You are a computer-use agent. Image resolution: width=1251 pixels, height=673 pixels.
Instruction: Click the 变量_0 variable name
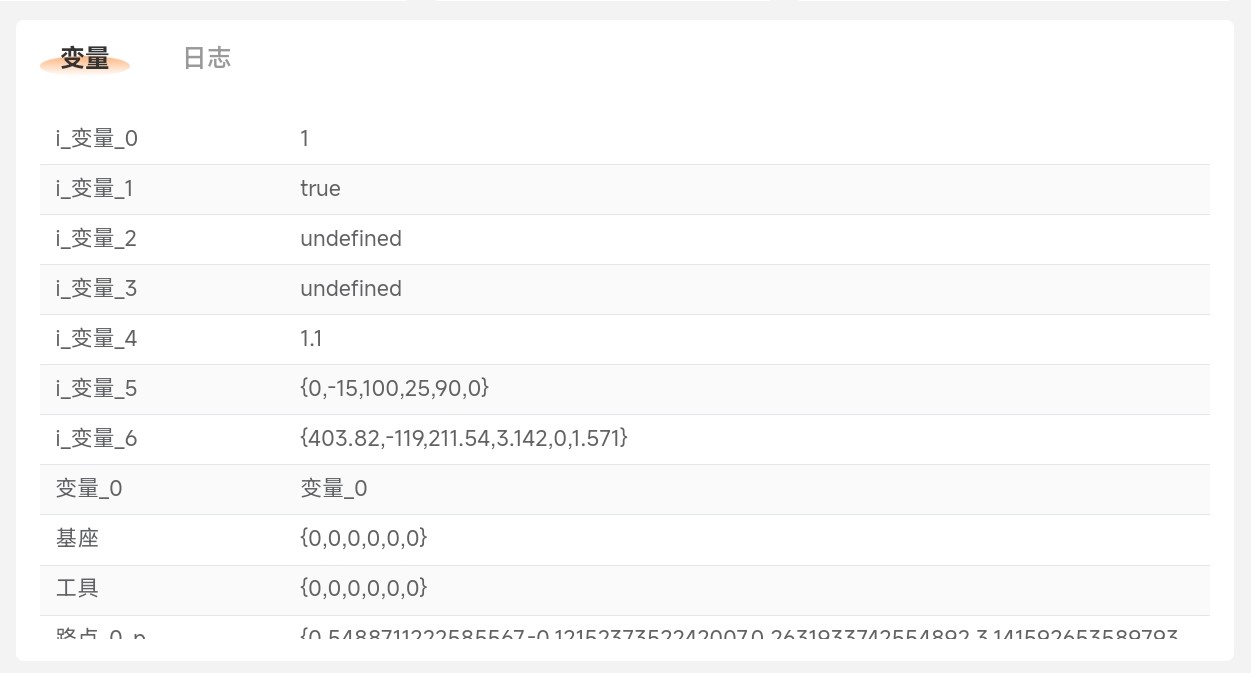[x=89, y=489]
